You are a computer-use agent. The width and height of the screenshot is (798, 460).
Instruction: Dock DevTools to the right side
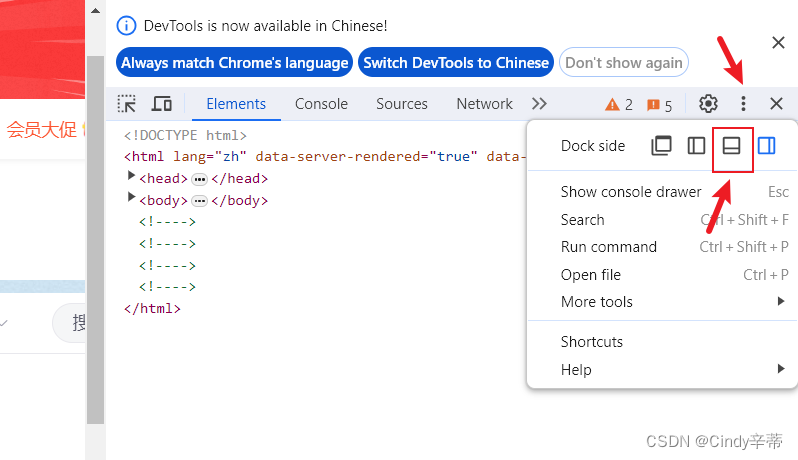(x=766, y=146)
